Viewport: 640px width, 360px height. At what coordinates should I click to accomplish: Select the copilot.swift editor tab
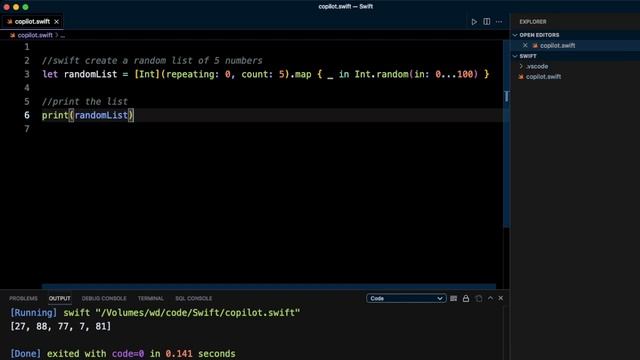click(32, 22)
